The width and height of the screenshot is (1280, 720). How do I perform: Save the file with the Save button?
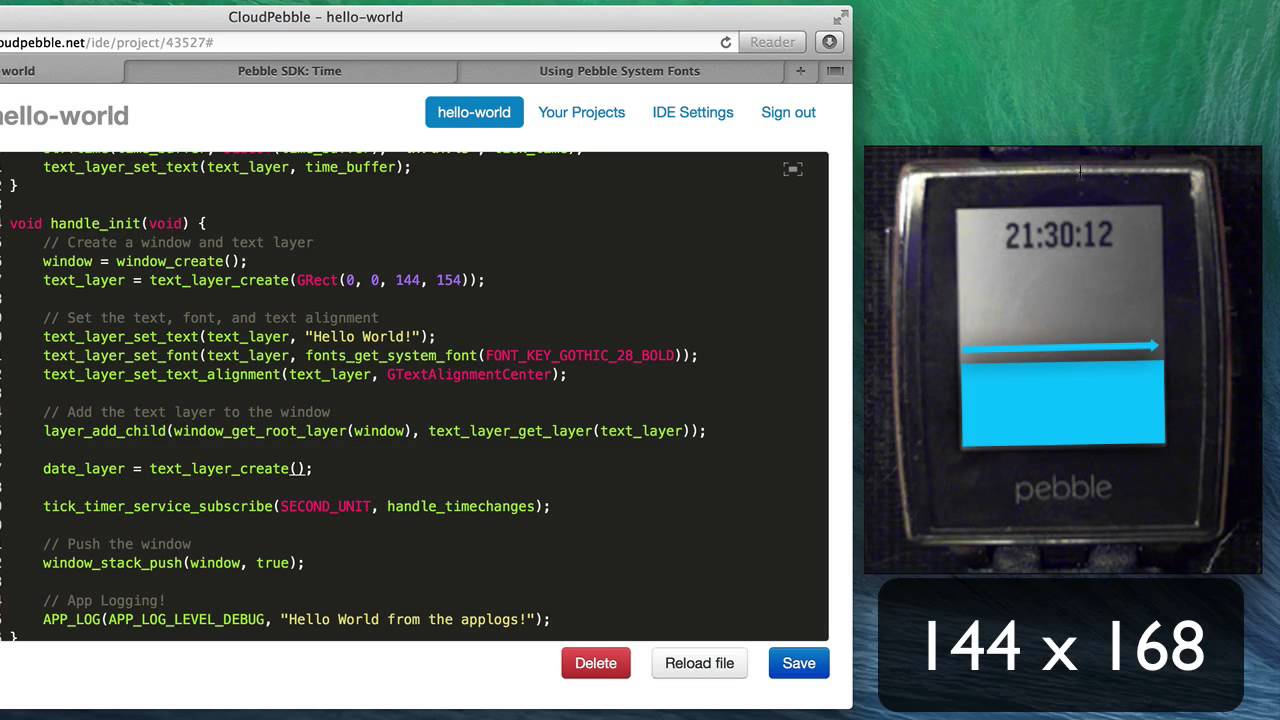coord(799,663)
